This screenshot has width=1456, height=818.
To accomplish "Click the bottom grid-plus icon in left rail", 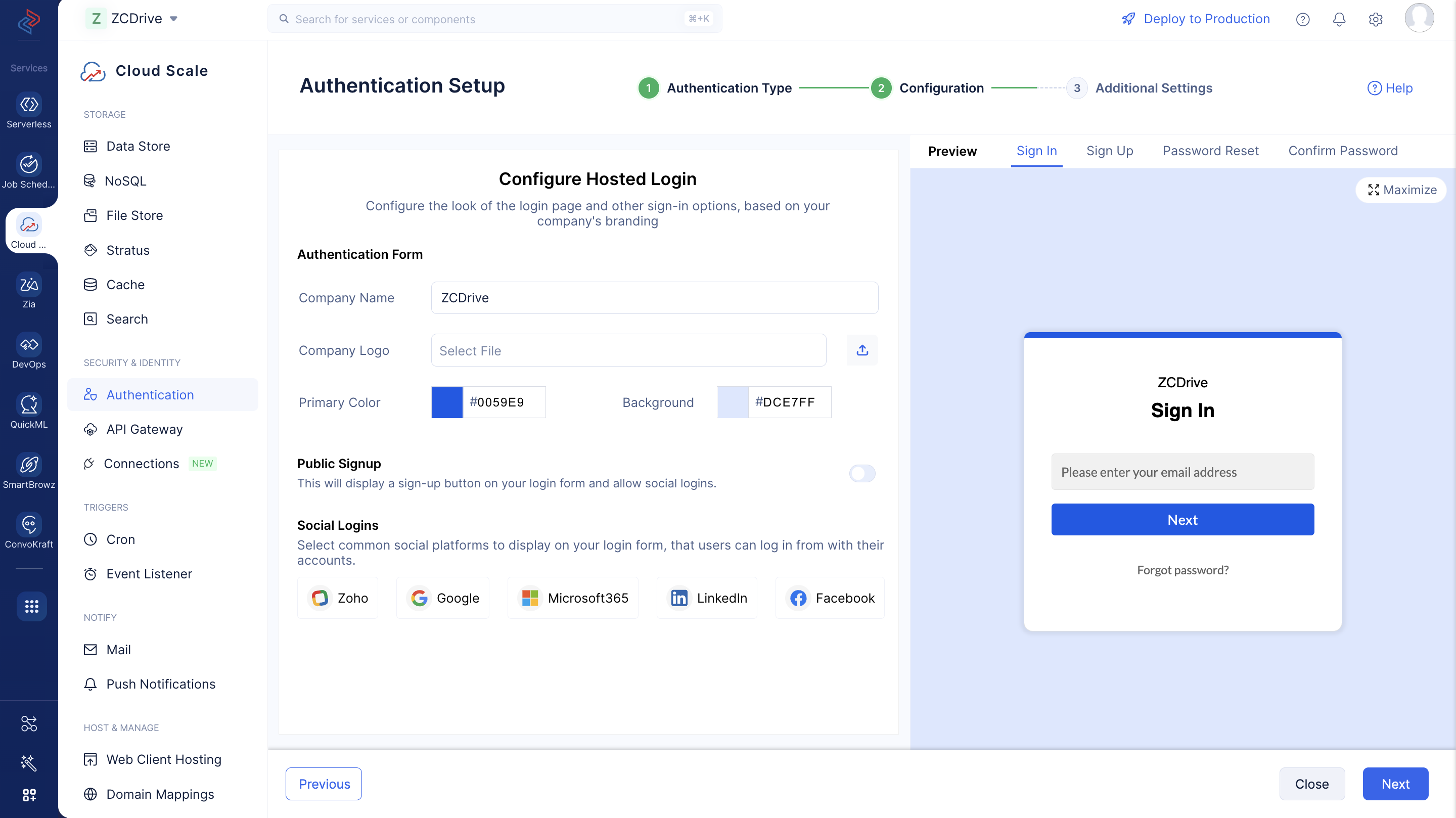I will 29,795.
